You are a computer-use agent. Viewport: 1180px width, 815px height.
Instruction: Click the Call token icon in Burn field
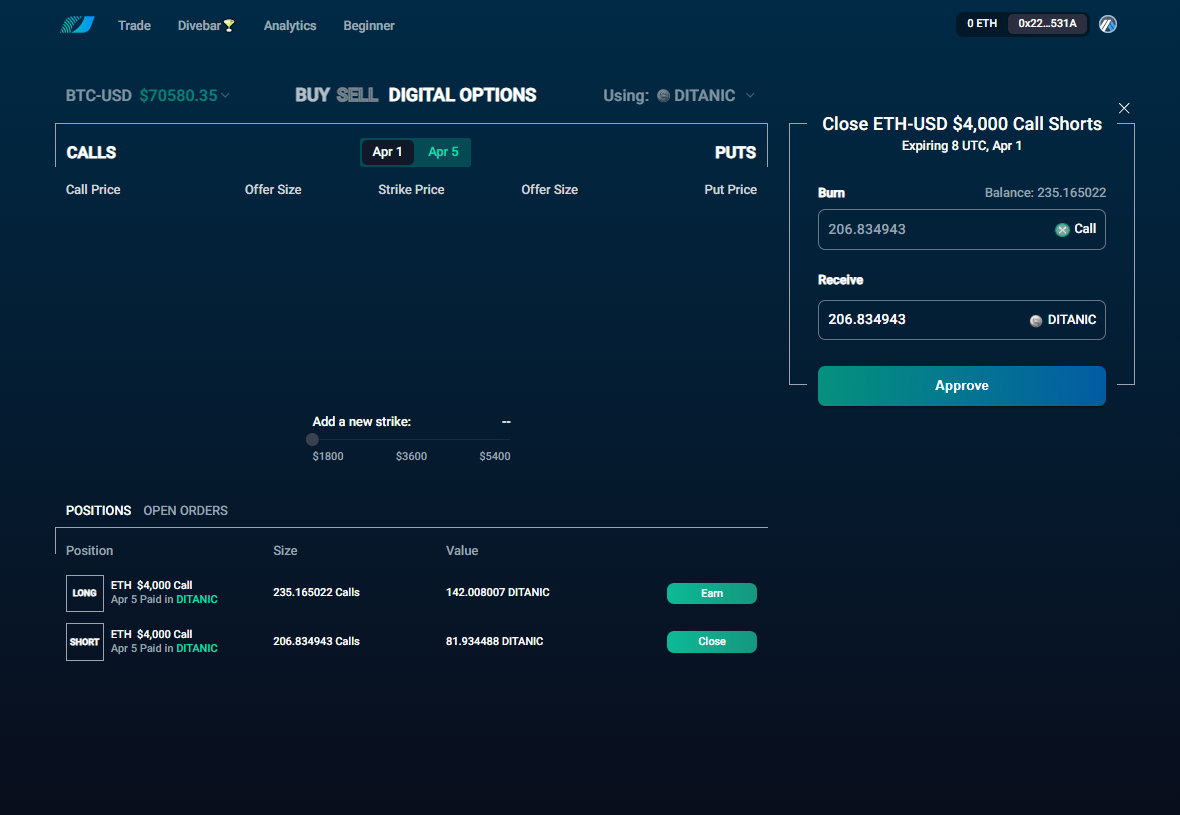click(x=1062, y=229)
